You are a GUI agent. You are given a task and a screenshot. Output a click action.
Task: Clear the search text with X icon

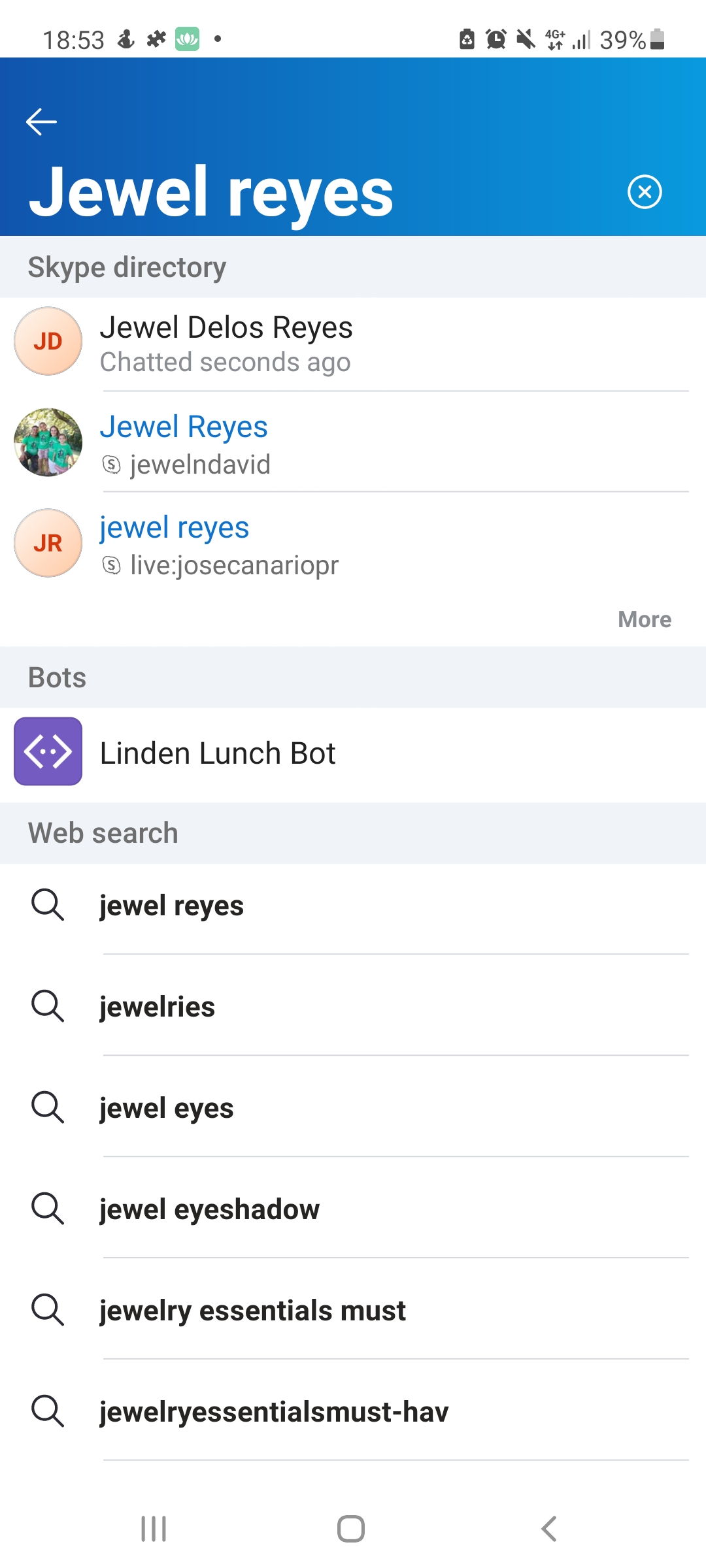coord(645,192)
